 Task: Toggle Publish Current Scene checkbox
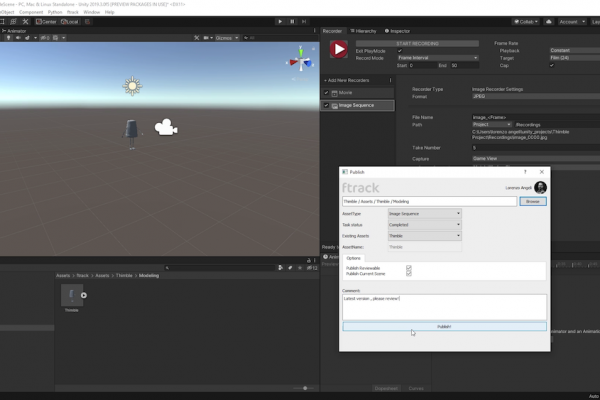point(409,274)
